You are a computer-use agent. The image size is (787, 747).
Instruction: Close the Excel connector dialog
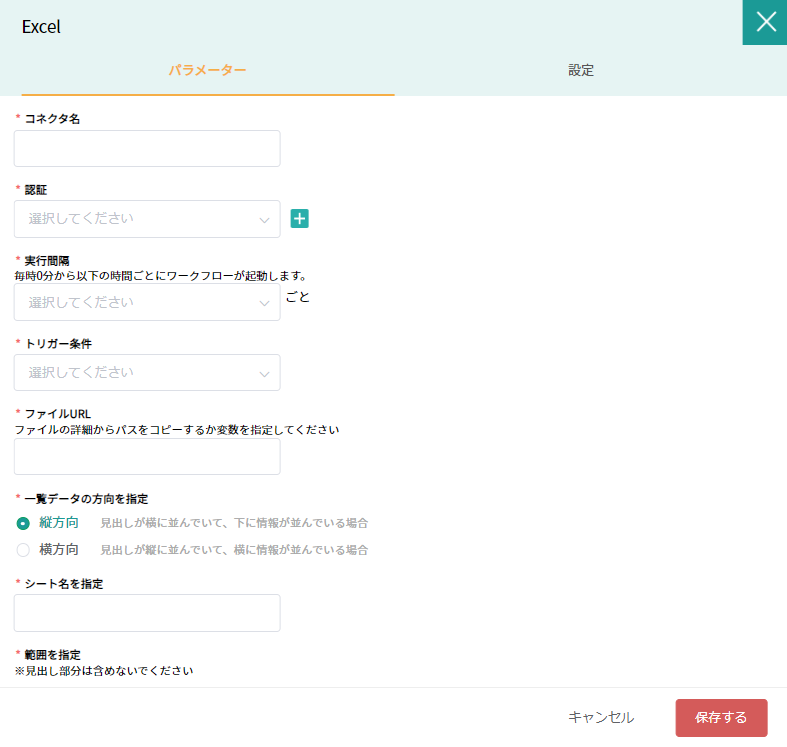pyautogui.click(x=765, y=22)
